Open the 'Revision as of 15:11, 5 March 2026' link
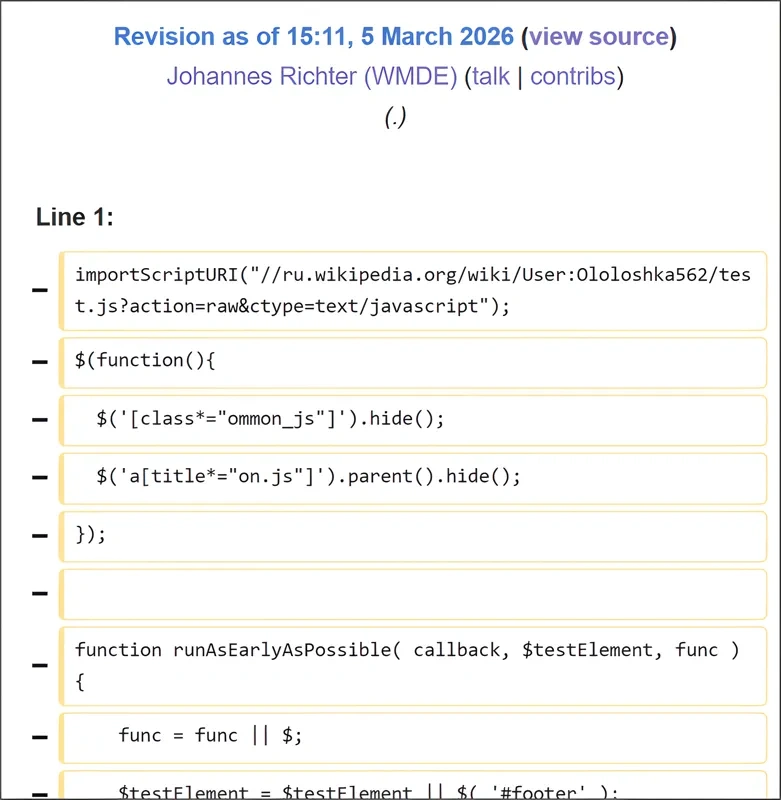This screenshot has height=800, width=781. [314, 37]
